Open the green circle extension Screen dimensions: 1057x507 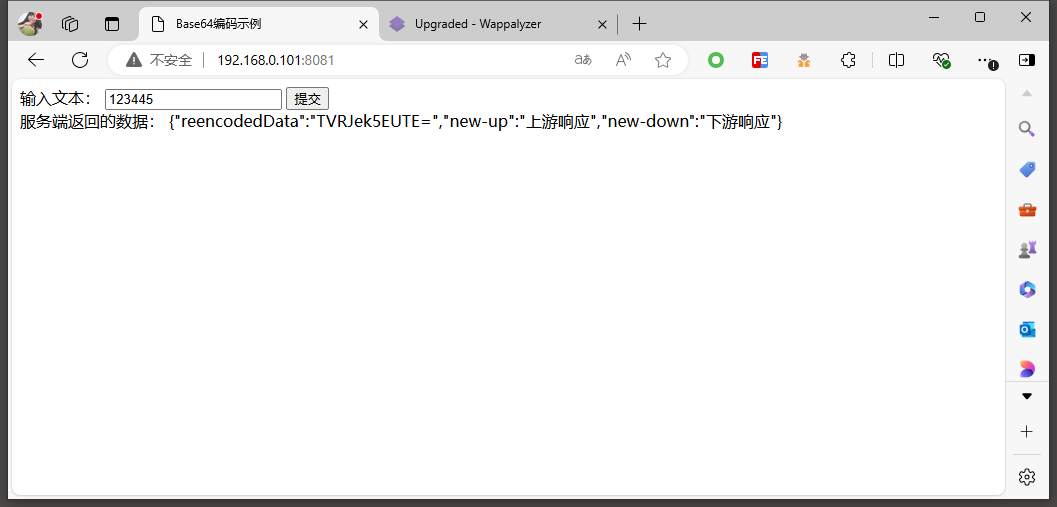click(x=716, y=60)
